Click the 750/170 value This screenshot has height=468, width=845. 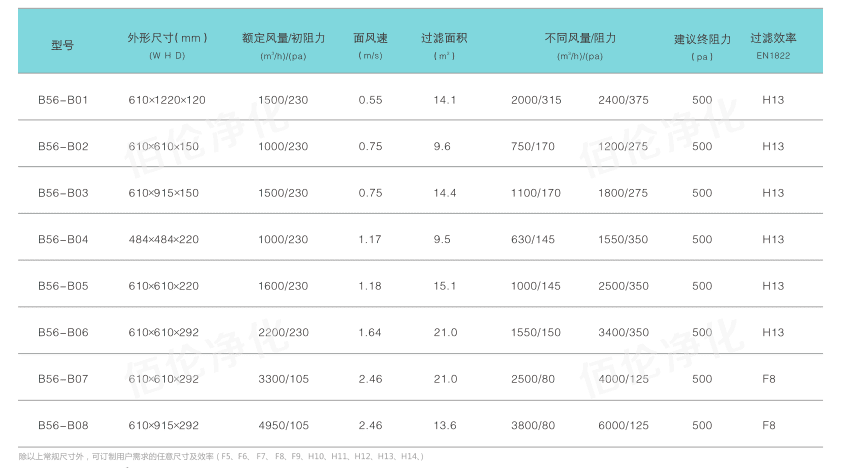[532, 146]
